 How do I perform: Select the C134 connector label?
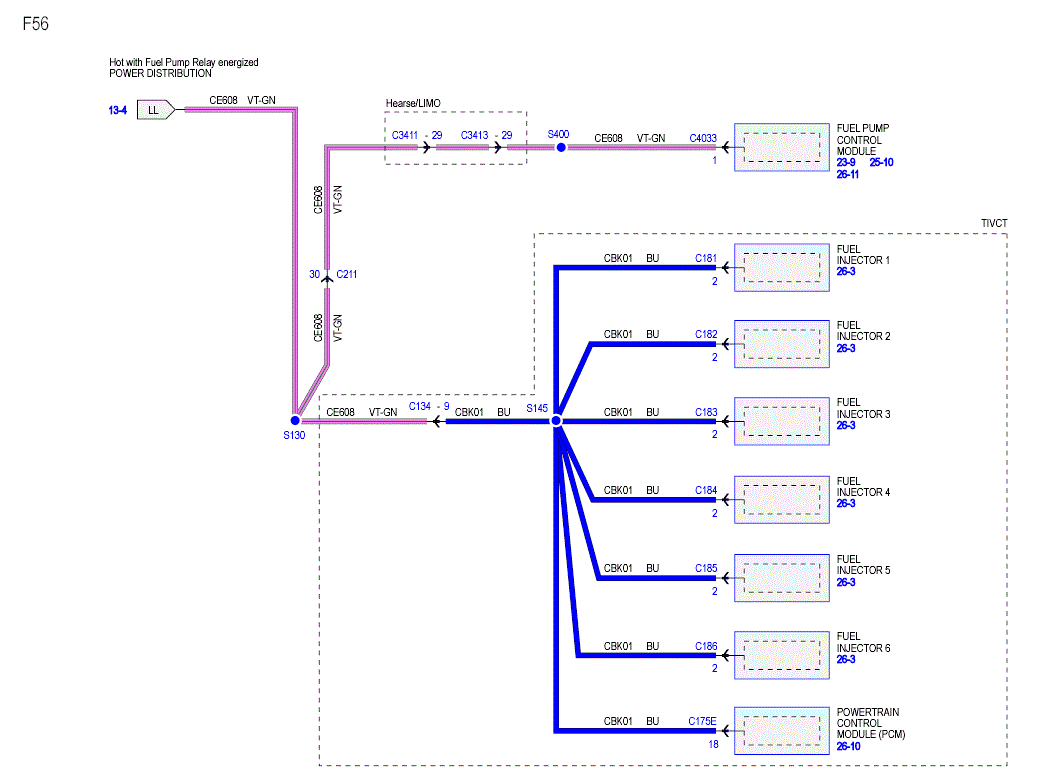(x=419, y=406)
